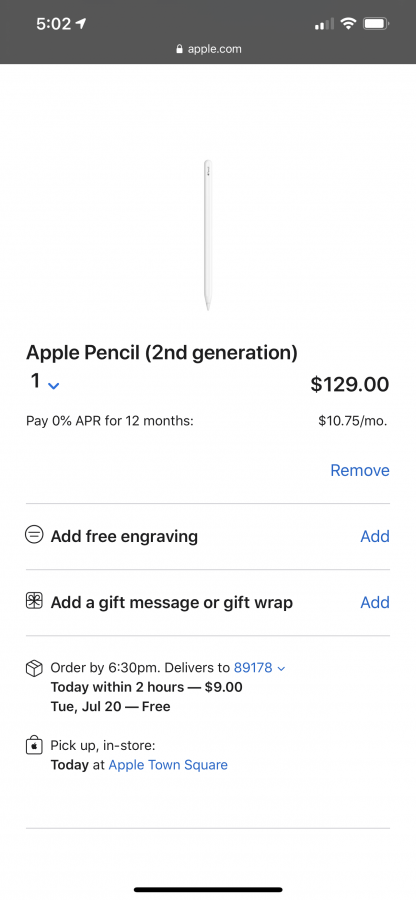Add a gift message or gift wrap

375,602
